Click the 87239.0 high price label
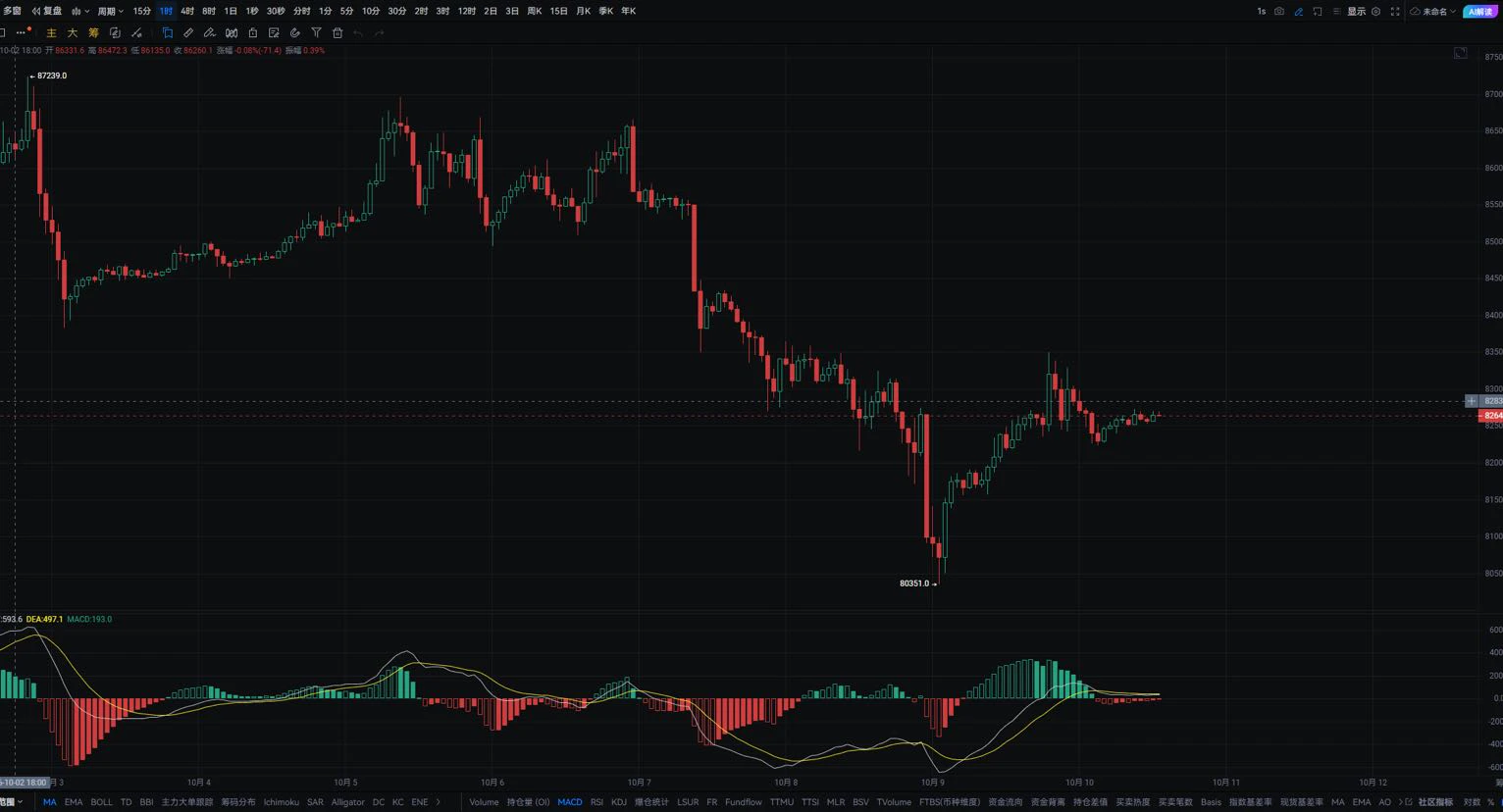This screenshot has width=1503, height=812. [52, 76]
